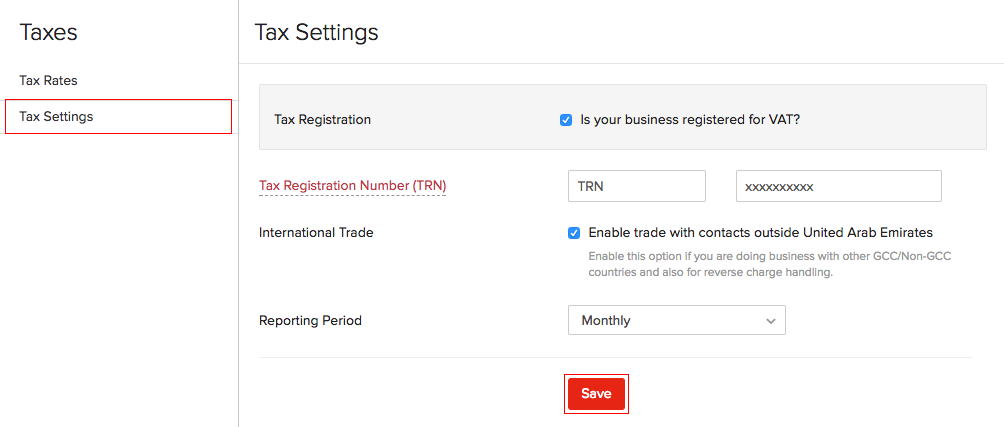Click the Reporting Period field label
The image size is (1004, 427).
(310, 321)
